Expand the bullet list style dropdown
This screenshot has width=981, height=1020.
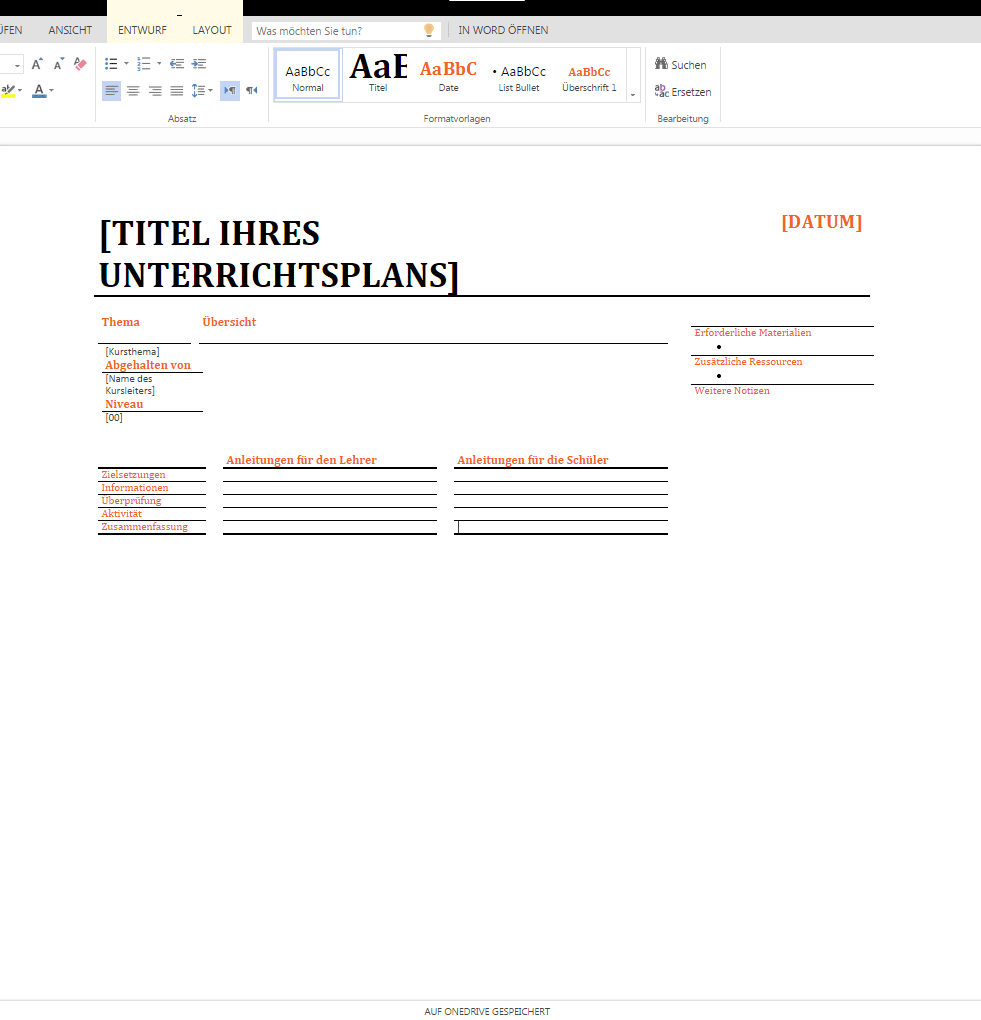click(126, 64)
